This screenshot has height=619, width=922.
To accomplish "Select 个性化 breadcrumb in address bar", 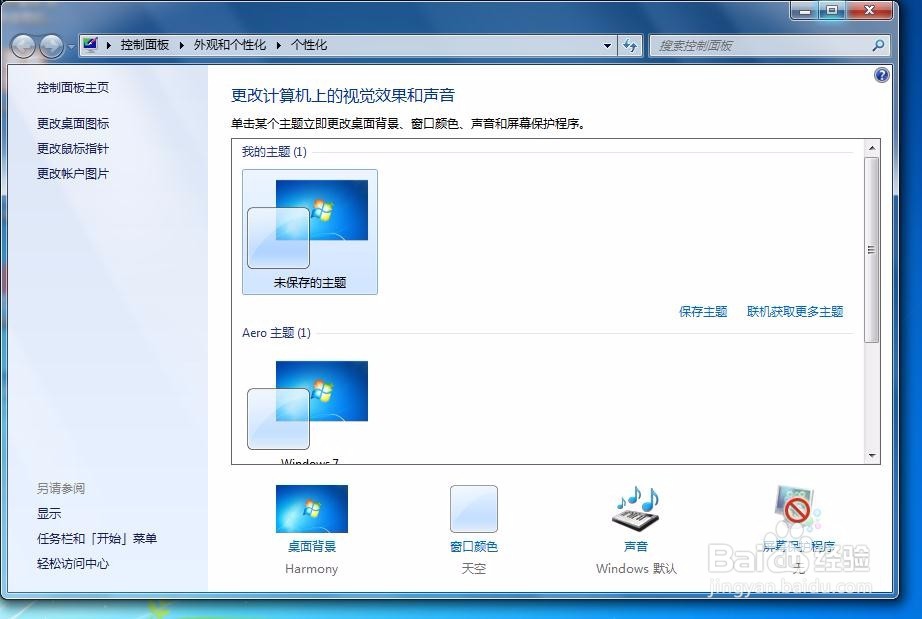I will point(309,45).
